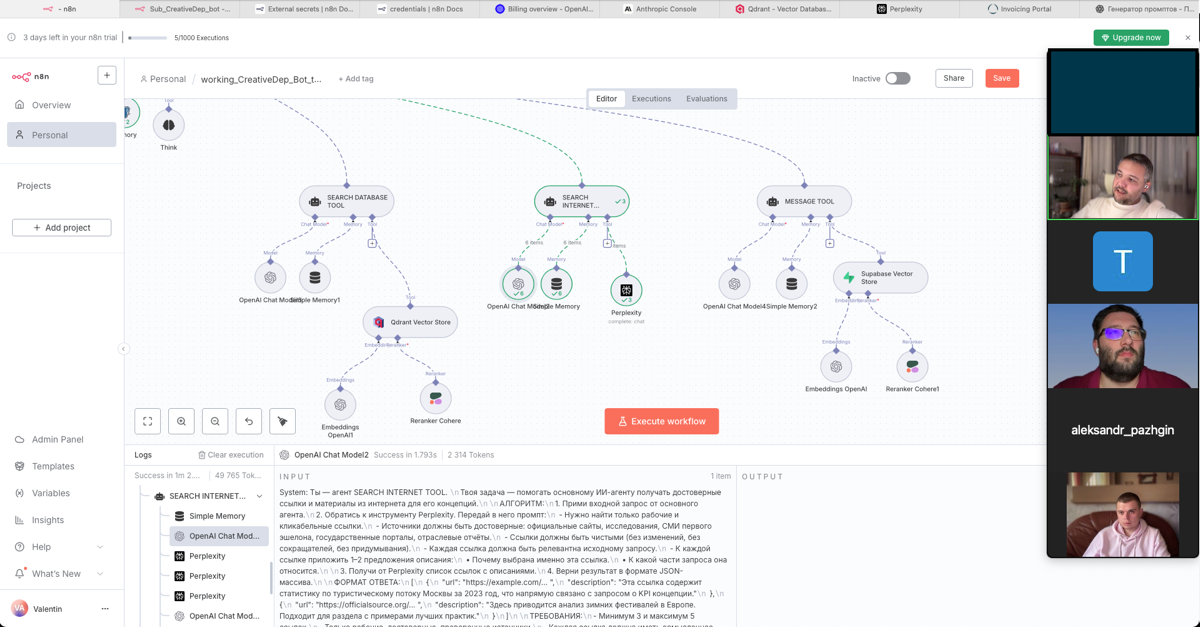1200x627 pixels.
Task: Select the participant tile with letter T
Action: click(x=1122, y=261)
